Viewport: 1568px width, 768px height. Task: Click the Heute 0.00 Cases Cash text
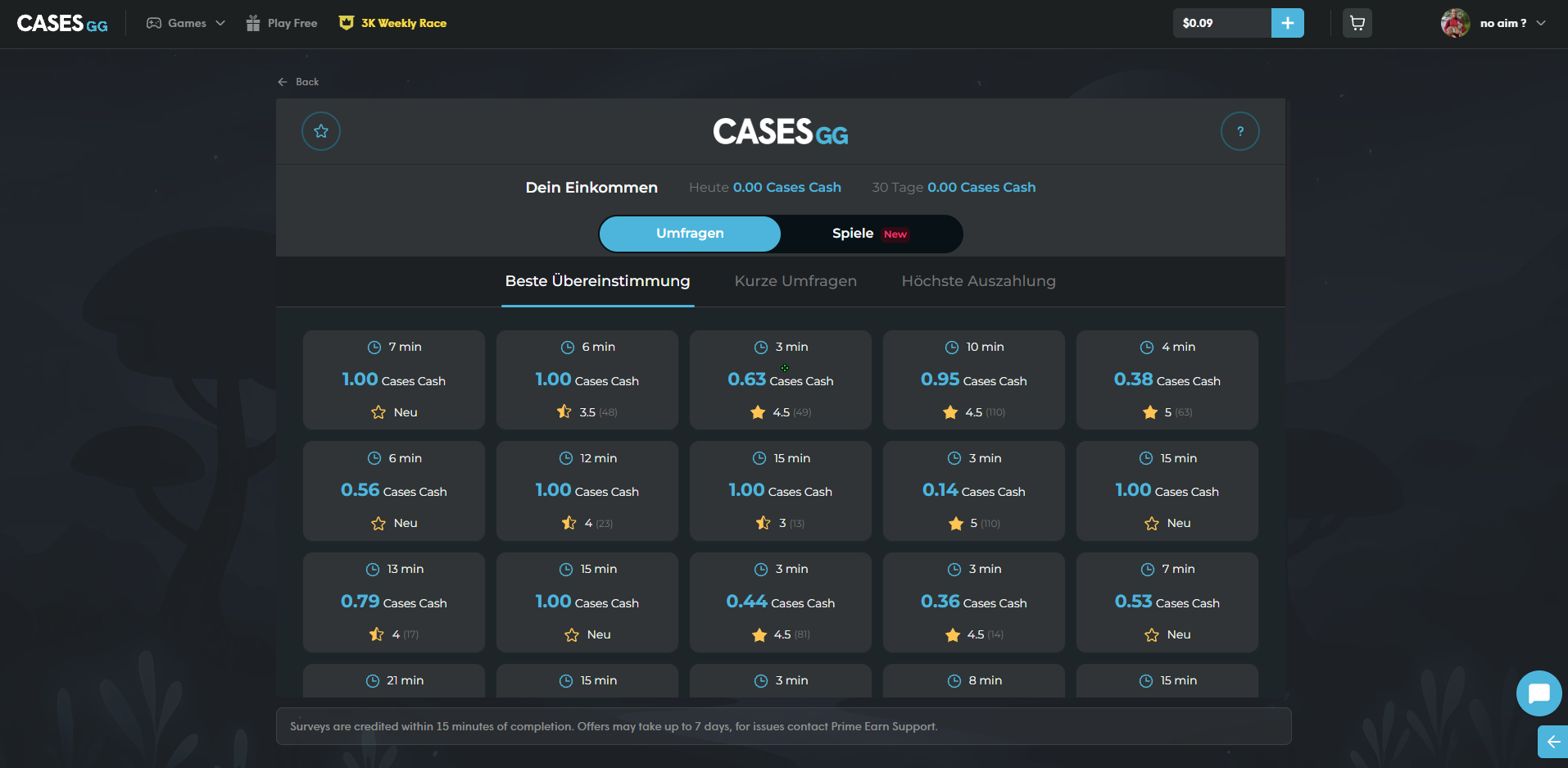(765, 188)
